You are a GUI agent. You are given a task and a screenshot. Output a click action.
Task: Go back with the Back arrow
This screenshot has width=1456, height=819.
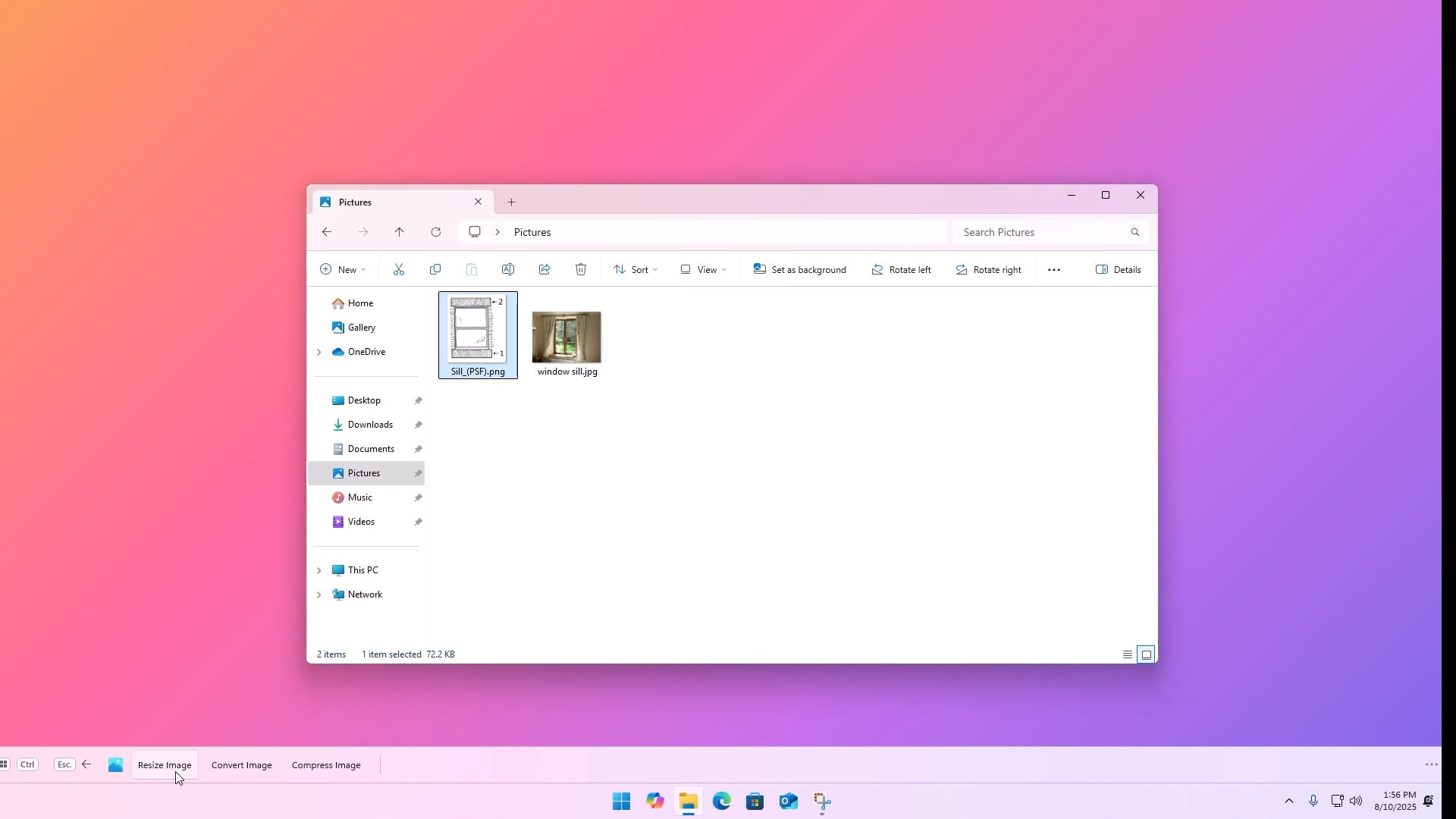327,232
